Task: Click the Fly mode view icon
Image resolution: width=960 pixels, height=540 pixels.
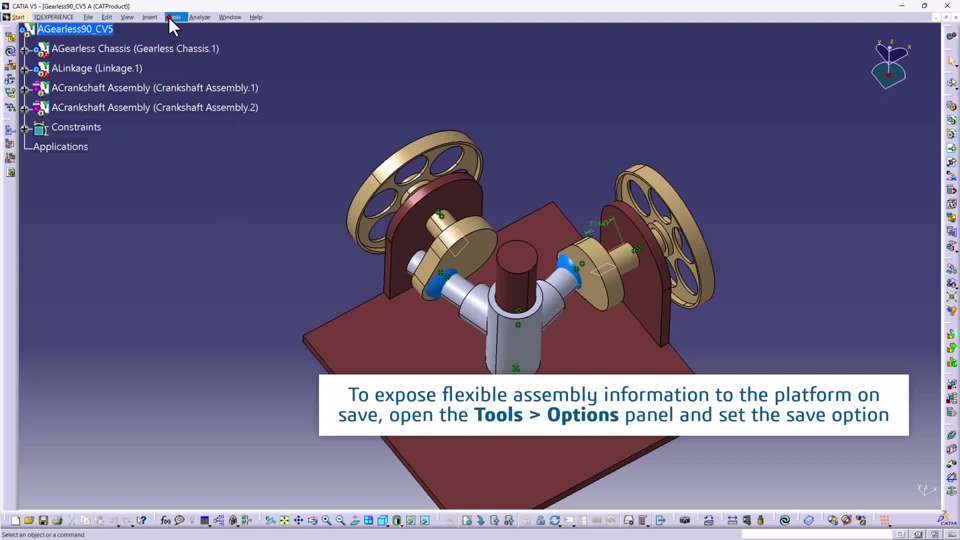Action: [x=270, y=520]
